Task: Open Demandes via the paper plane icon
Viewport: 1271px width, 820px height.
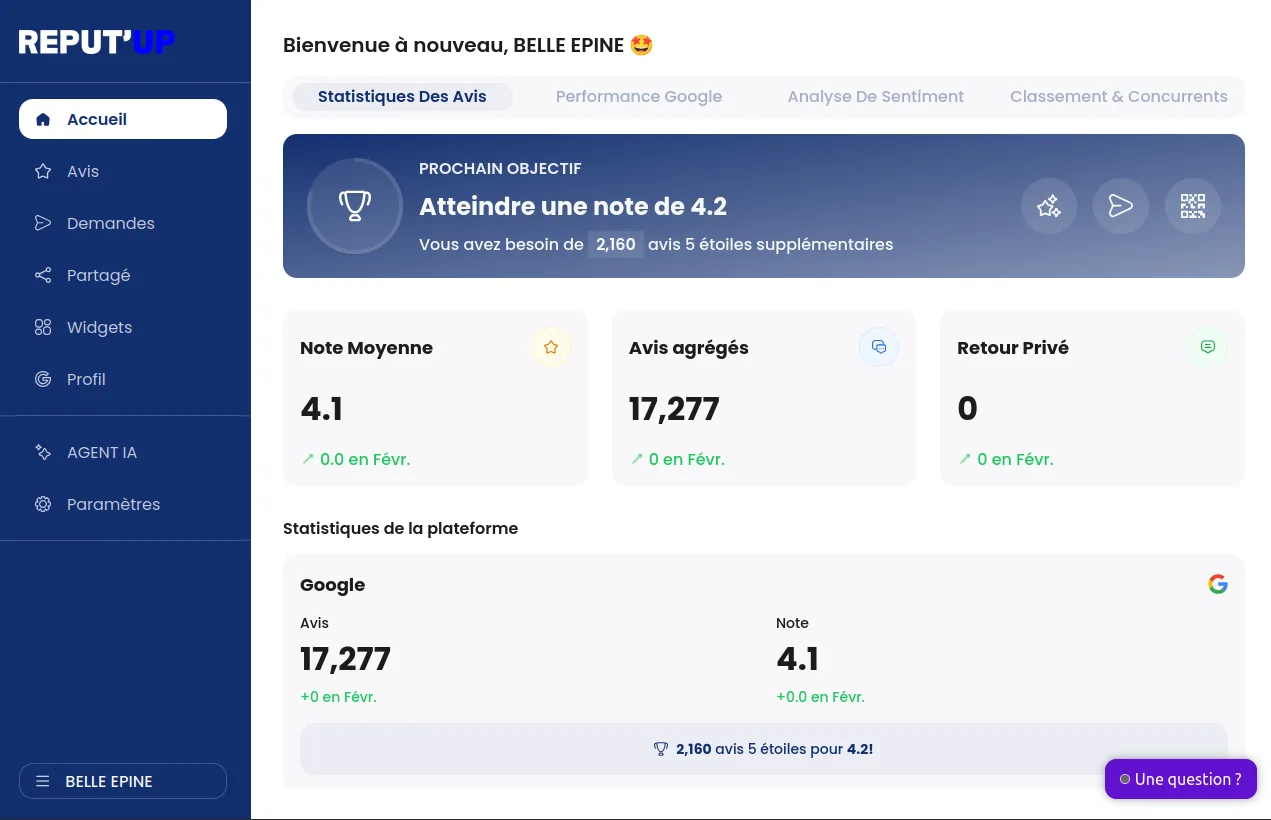Action: coord(111,223)
